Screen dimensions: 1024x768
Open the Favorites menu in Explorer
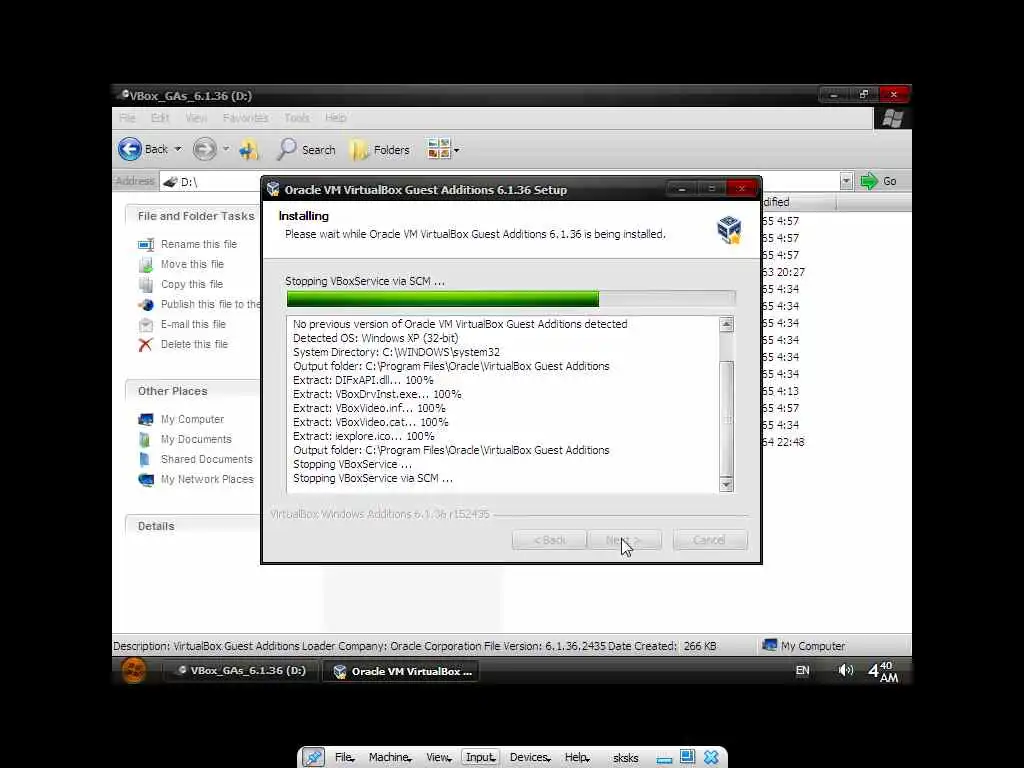tap(246, 118)
